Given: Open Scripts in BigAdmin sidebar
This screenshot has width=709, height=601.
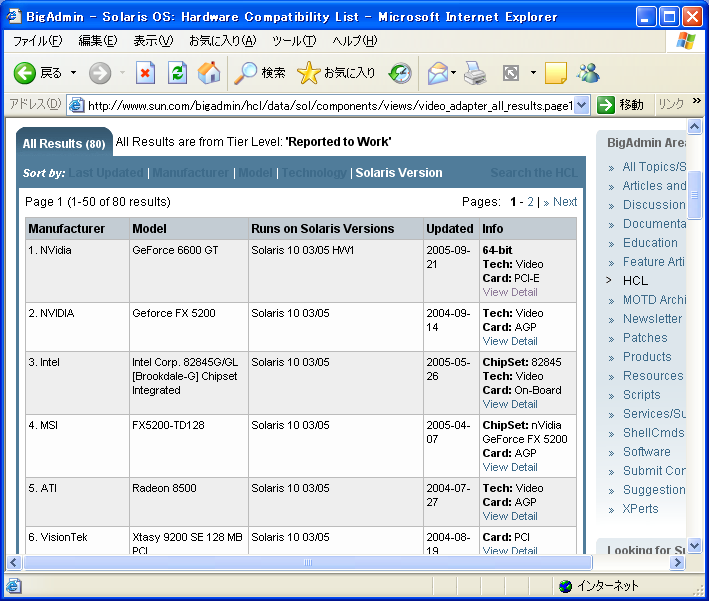Looking at the screenshot, I should (x=641, y=395).
